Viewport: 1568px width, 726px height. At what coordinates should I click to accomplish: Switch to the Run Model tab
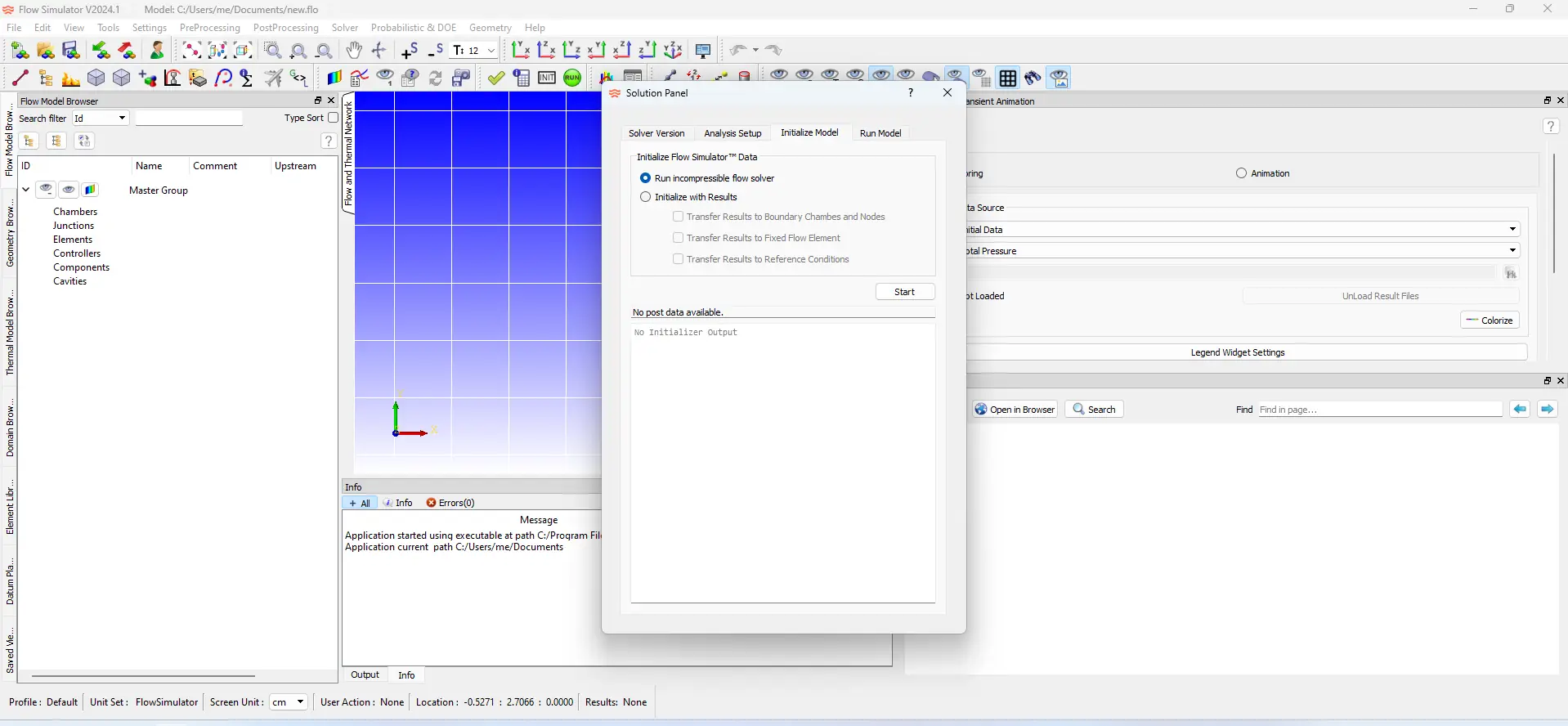(880, 133)
